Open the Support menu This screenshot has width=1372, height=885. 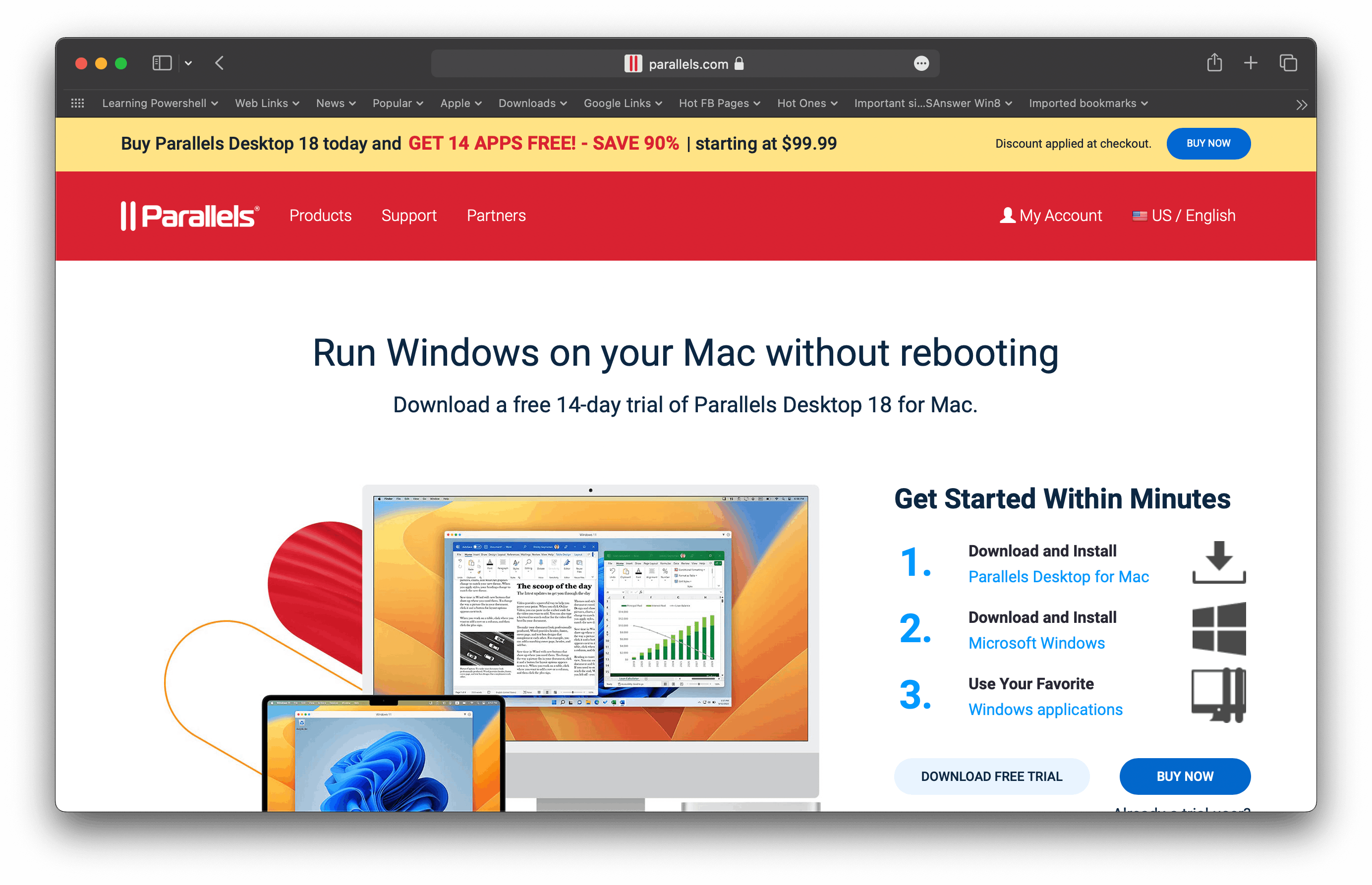tap(408, 216)
